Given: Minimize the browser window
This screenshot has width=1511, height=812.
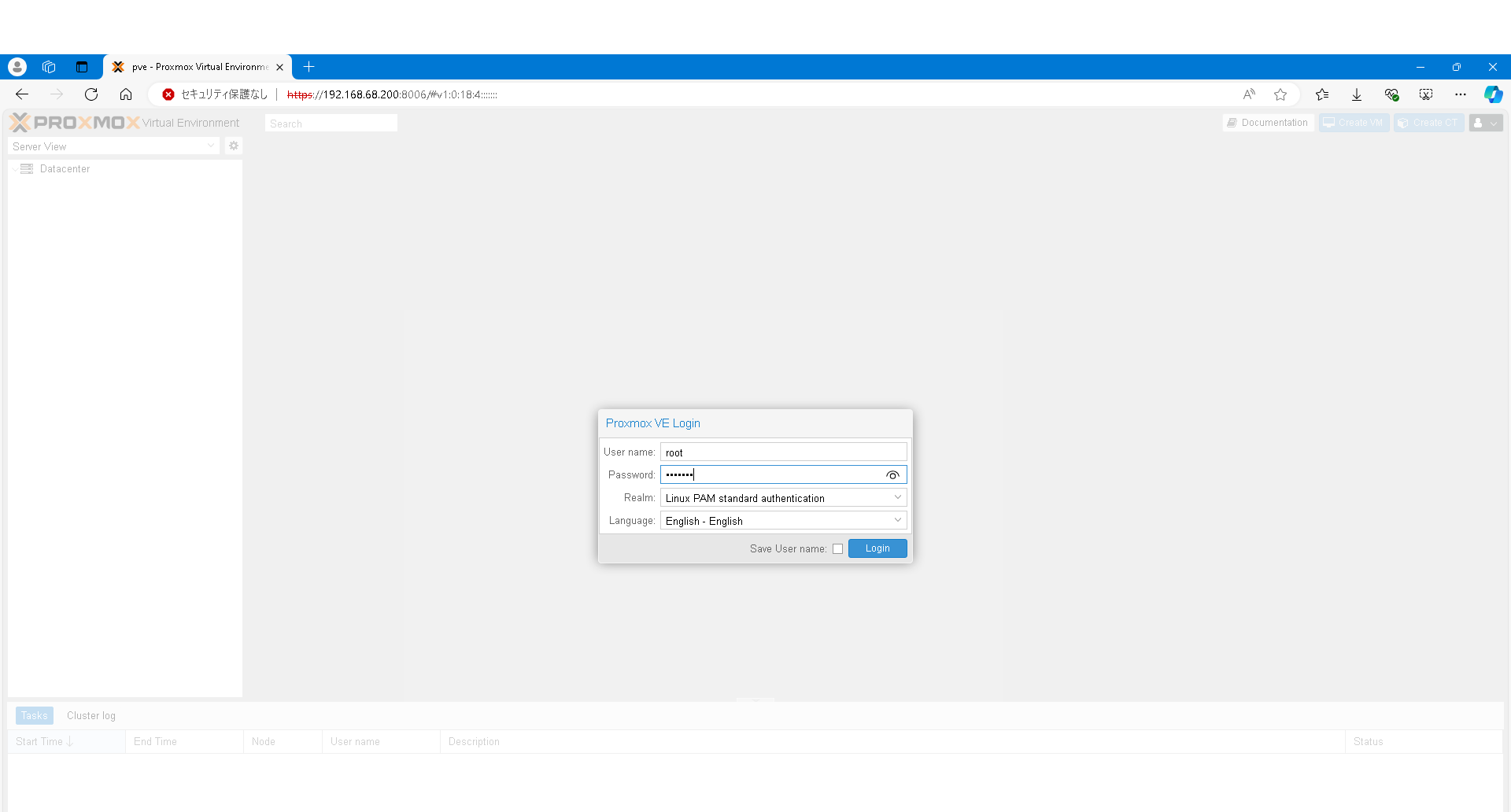Looking at the screenshot, I should 1420,67.
